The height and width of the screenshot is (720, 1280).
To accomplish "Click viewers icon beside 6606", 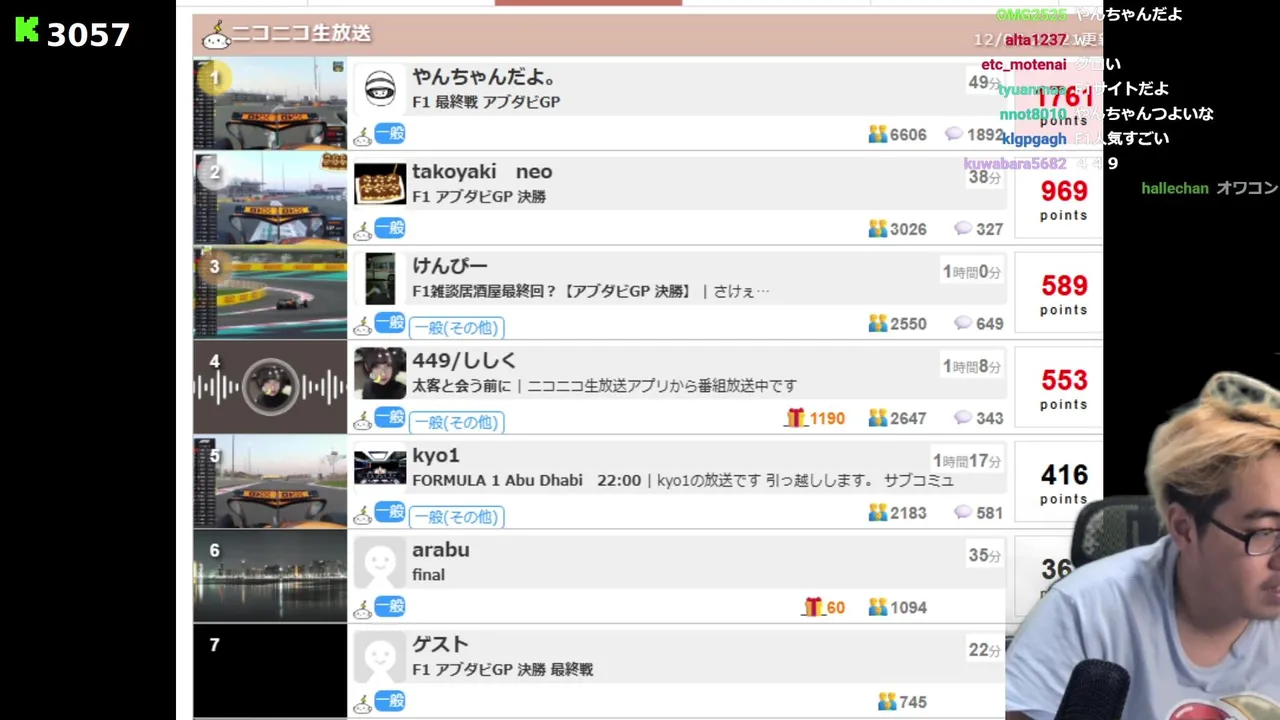I will click(878, 134).
